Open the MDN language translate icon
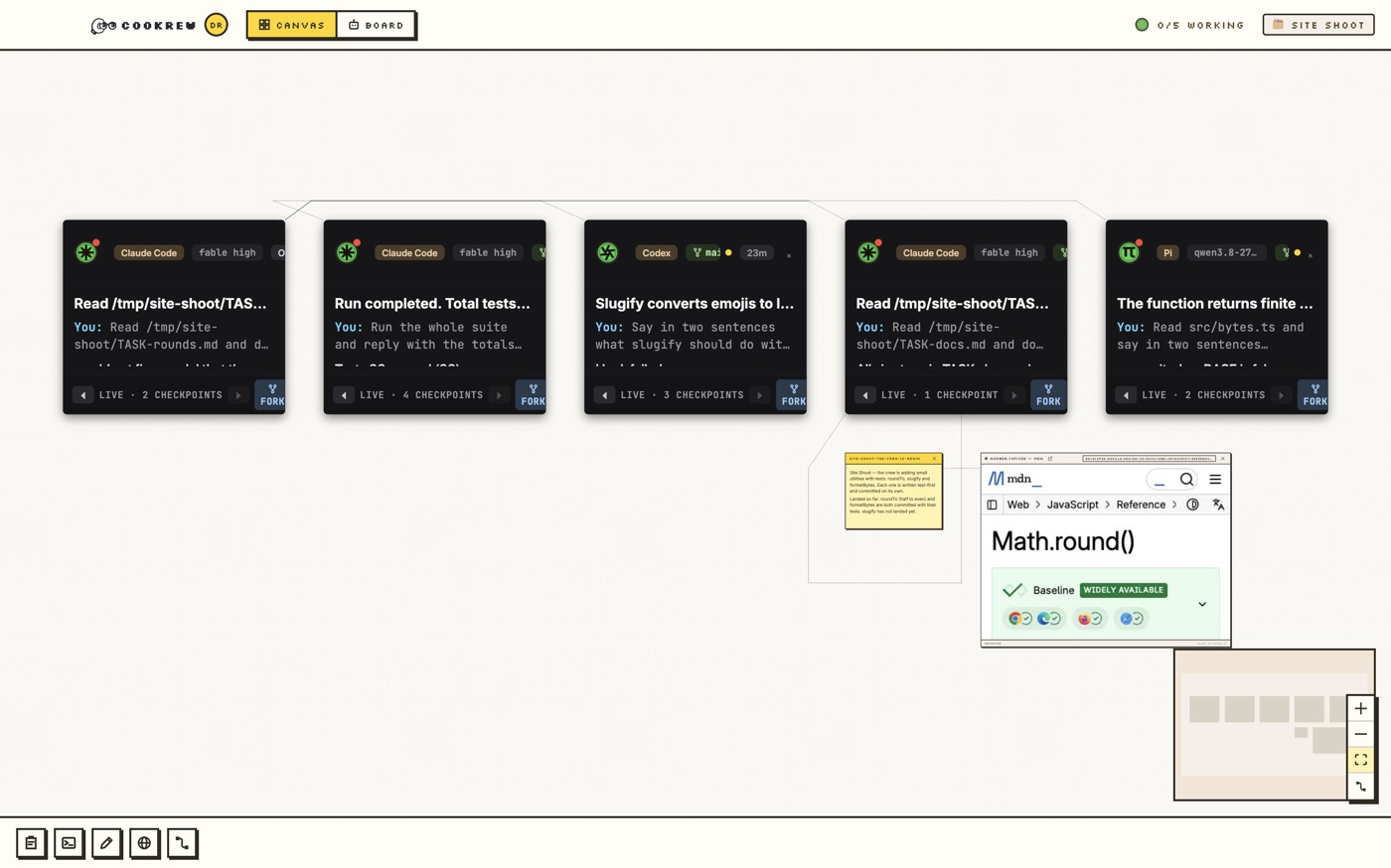 pos(1218,505)
